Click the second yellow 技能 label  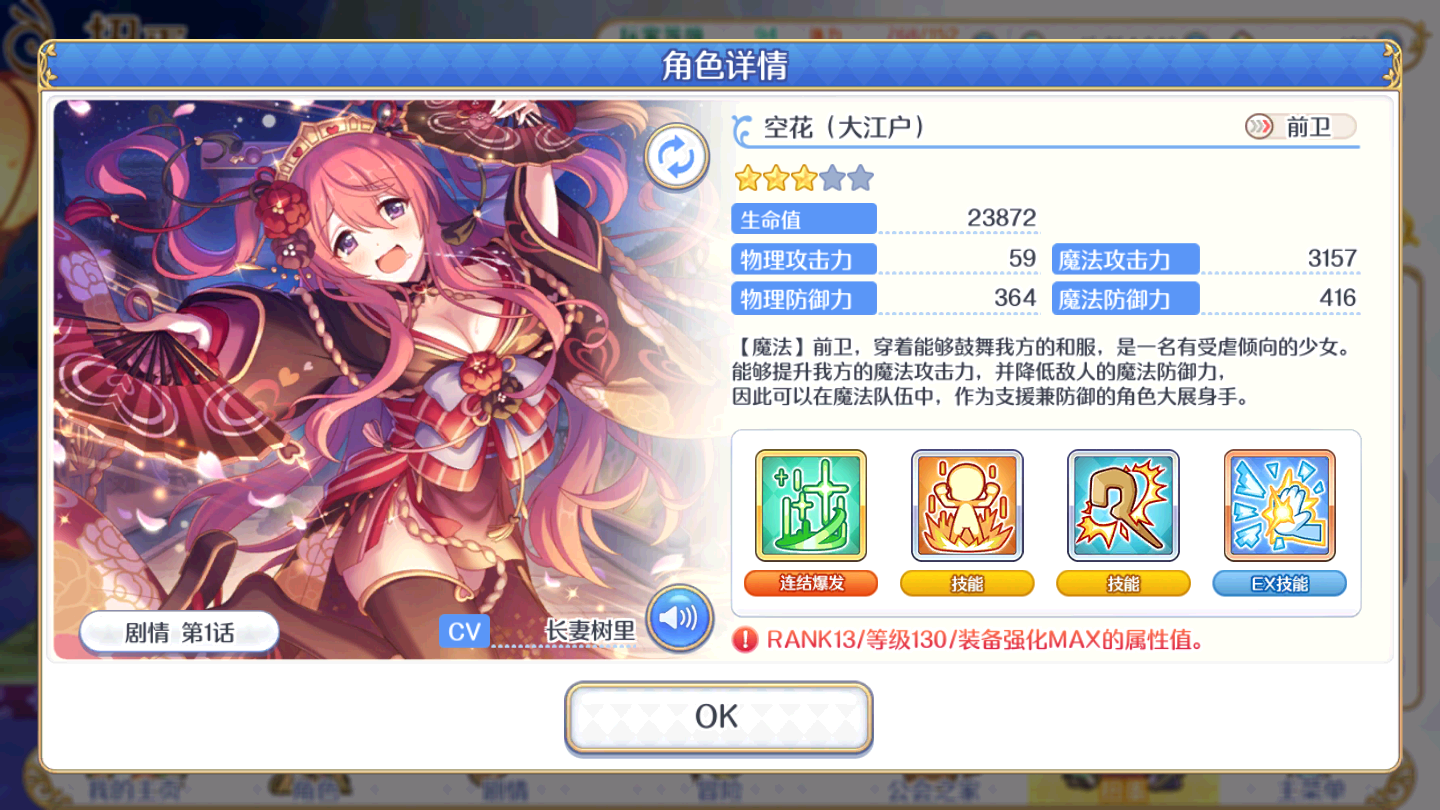coord(1123,583)
